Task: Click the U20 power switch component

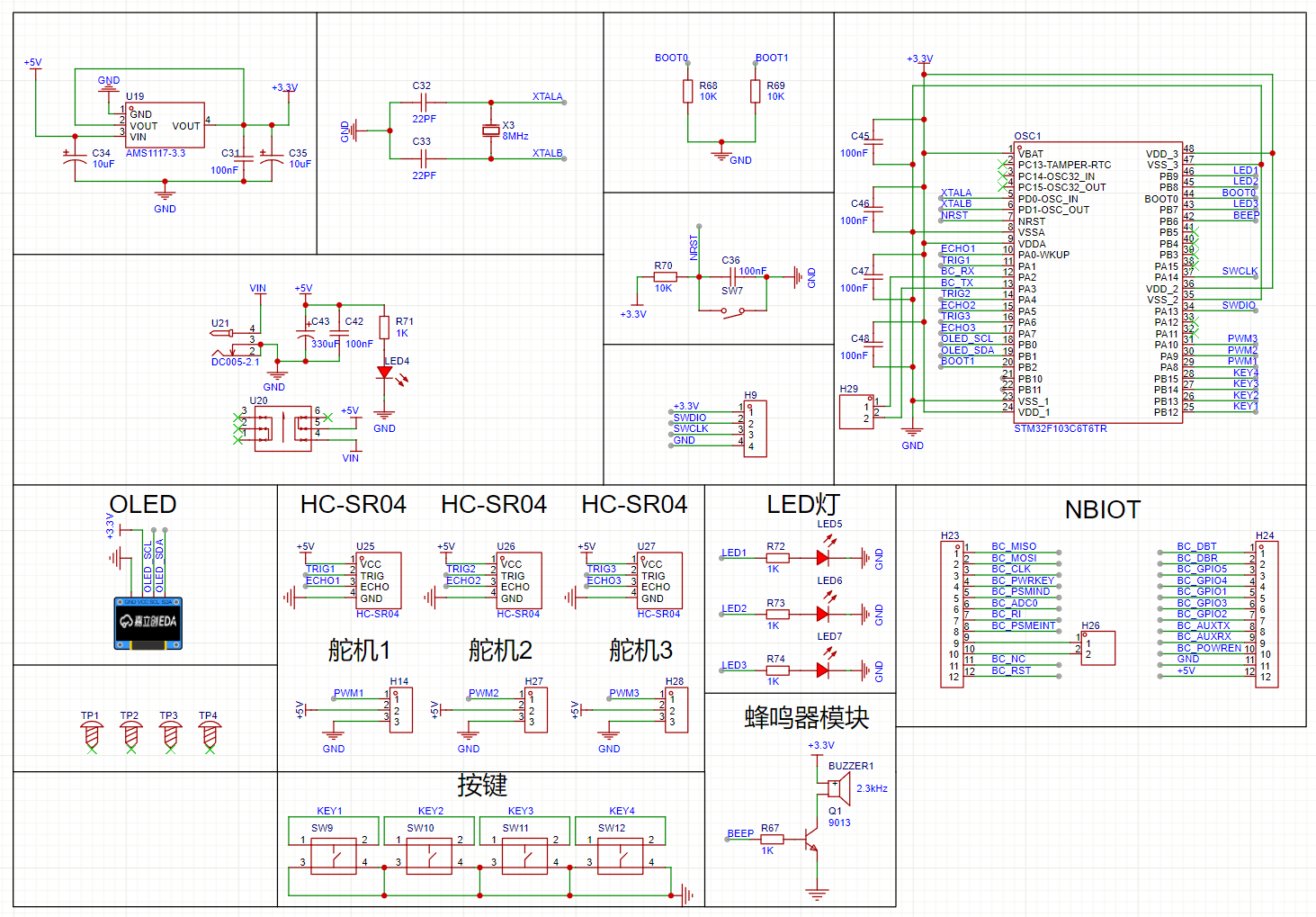Action: click(282, 428)
